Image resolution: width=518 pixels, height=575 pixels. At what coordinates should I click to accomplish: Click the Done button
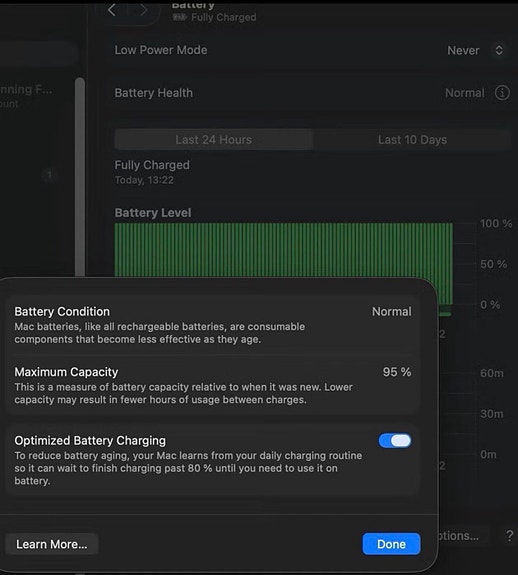pyautogui.click(x=391, y=544)
